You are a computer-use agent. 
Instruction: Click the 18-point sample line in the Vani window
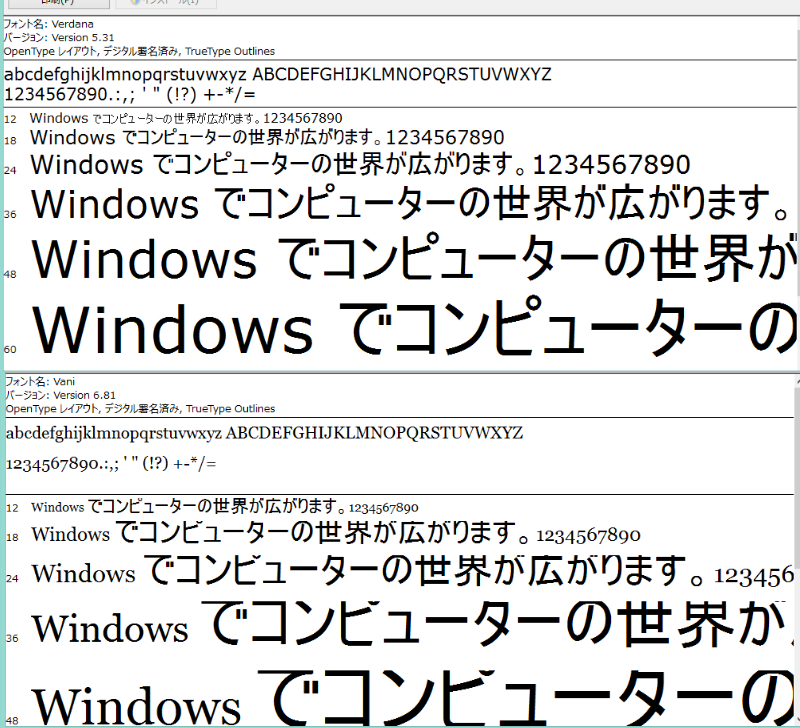[x=336, y=533]
